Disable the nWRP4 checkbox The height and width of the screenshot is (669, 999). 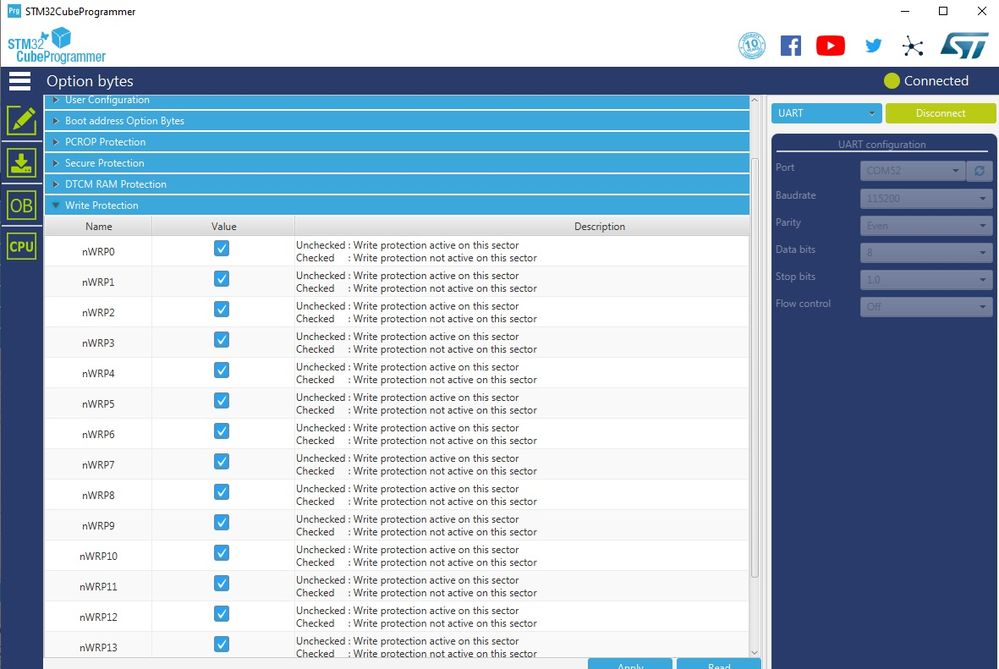[x=221, y=370]
